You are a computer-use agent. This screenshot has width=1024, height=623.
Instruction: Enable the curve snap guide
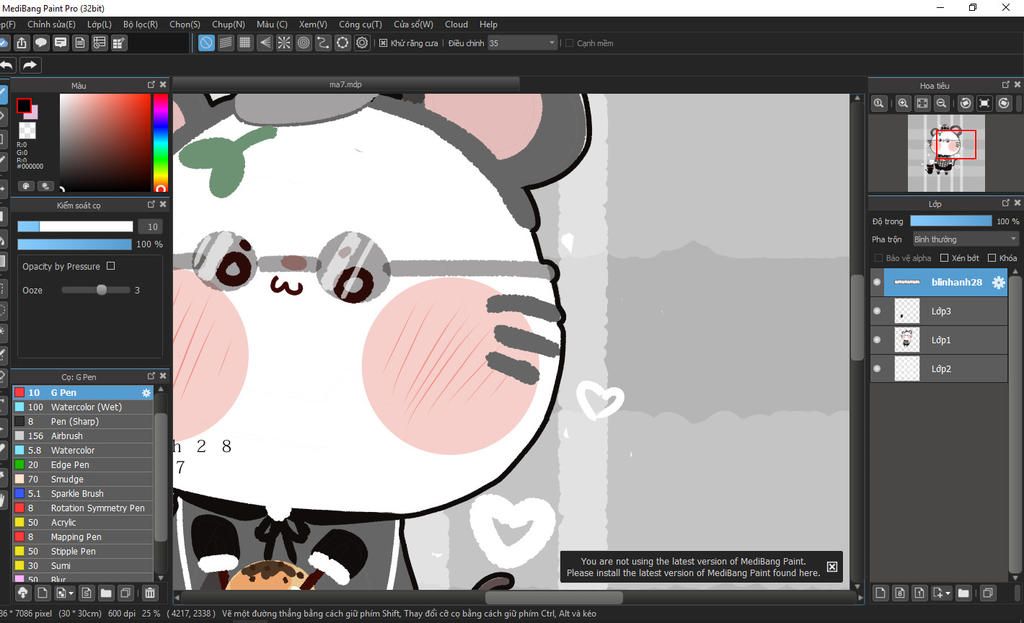[323, 43]
